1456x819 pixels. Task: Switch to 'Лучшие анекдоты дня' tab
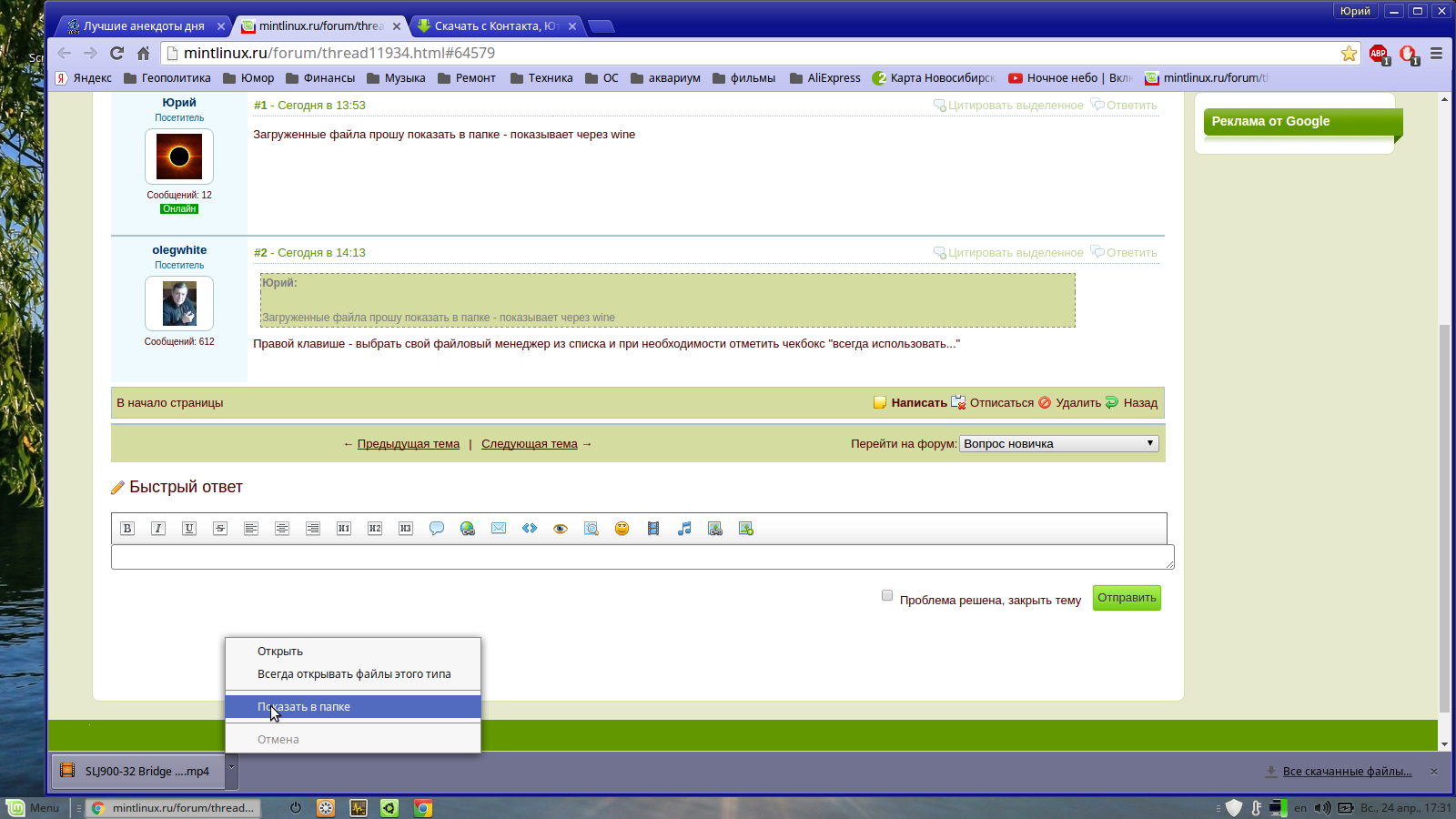pos(144,26)
